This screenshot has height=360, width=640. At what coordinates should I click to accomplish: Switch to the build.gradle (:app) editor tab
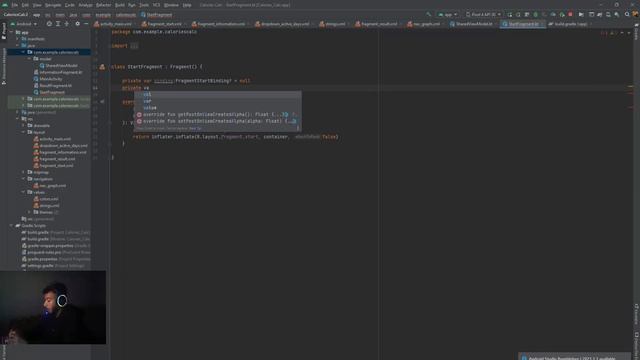click(x=568, y=24)
